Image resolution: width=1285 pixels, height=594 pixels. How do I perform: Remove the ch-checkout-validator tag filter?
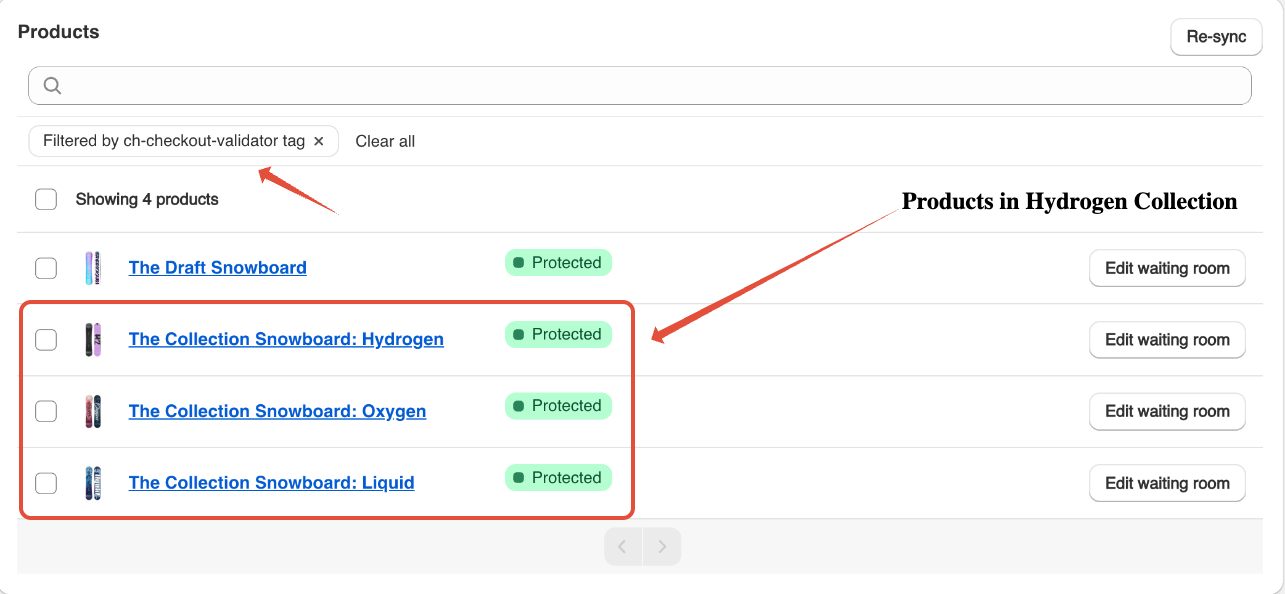(x=319, y=141)
